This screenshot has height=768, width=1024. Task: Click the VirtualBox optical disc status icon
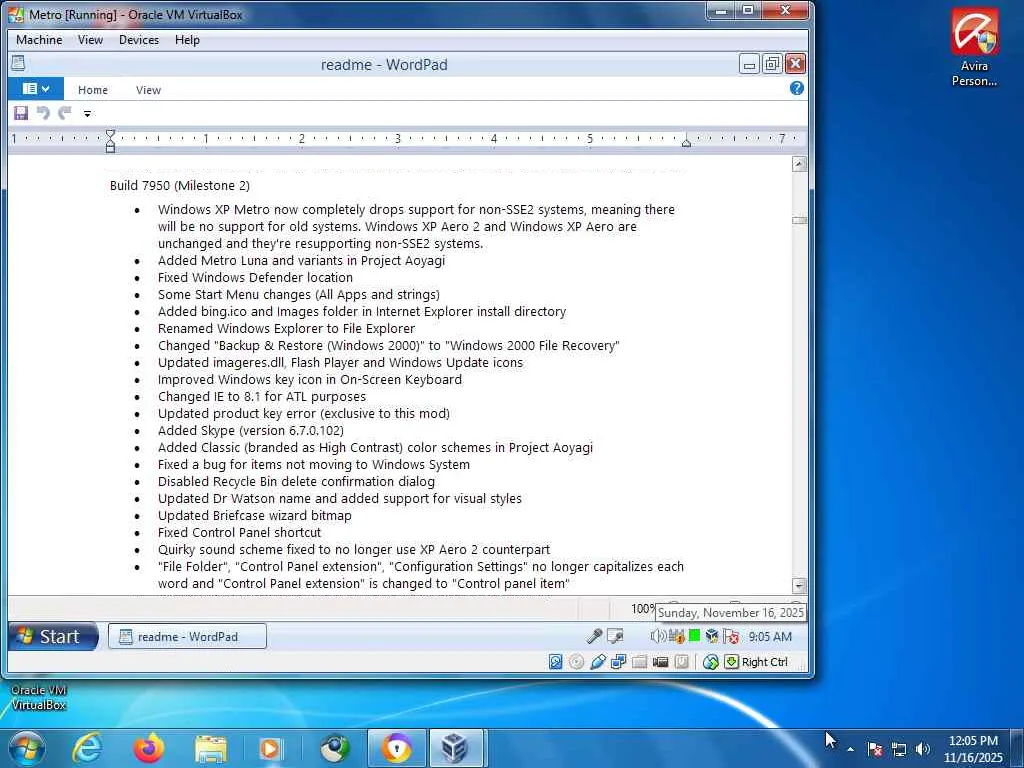click(576, 662)
